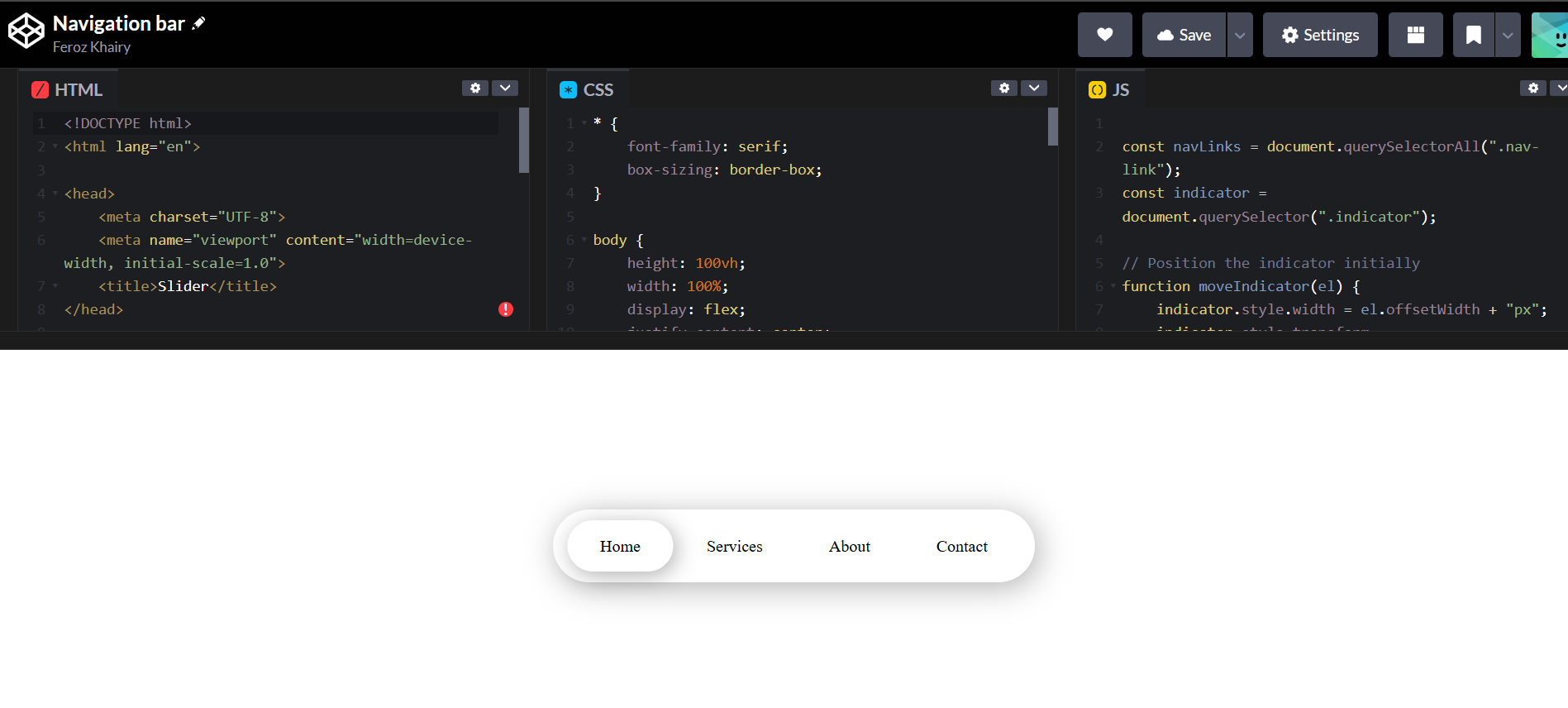Image resolution: width=1568 pixels, height=708 pixels.
Task: Expand the bookmark dropdown arrow
Action: tap(1508, 35)
